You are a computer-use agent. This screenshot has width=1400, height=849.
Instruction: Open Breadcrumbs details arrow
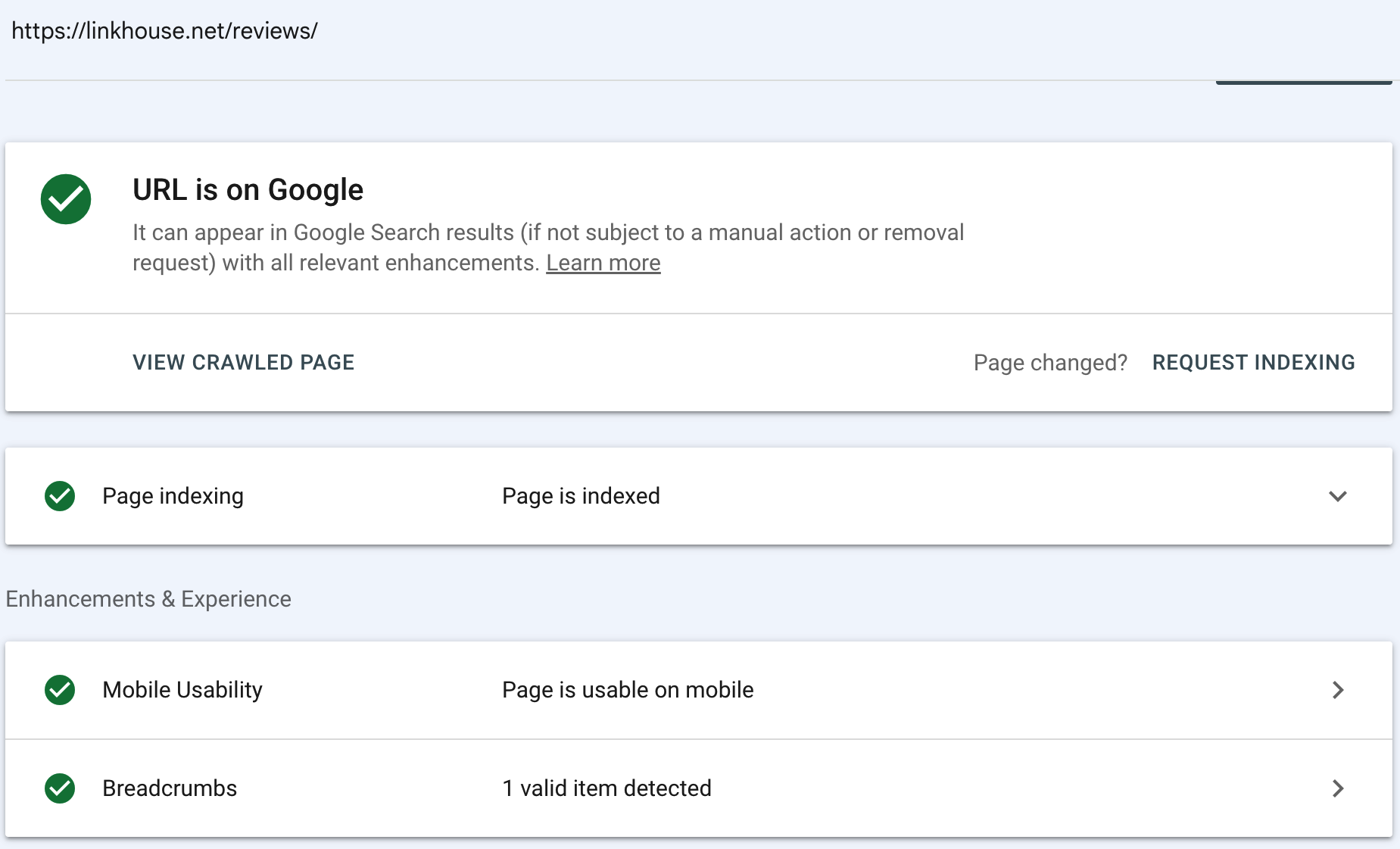tap(1338, 788)
